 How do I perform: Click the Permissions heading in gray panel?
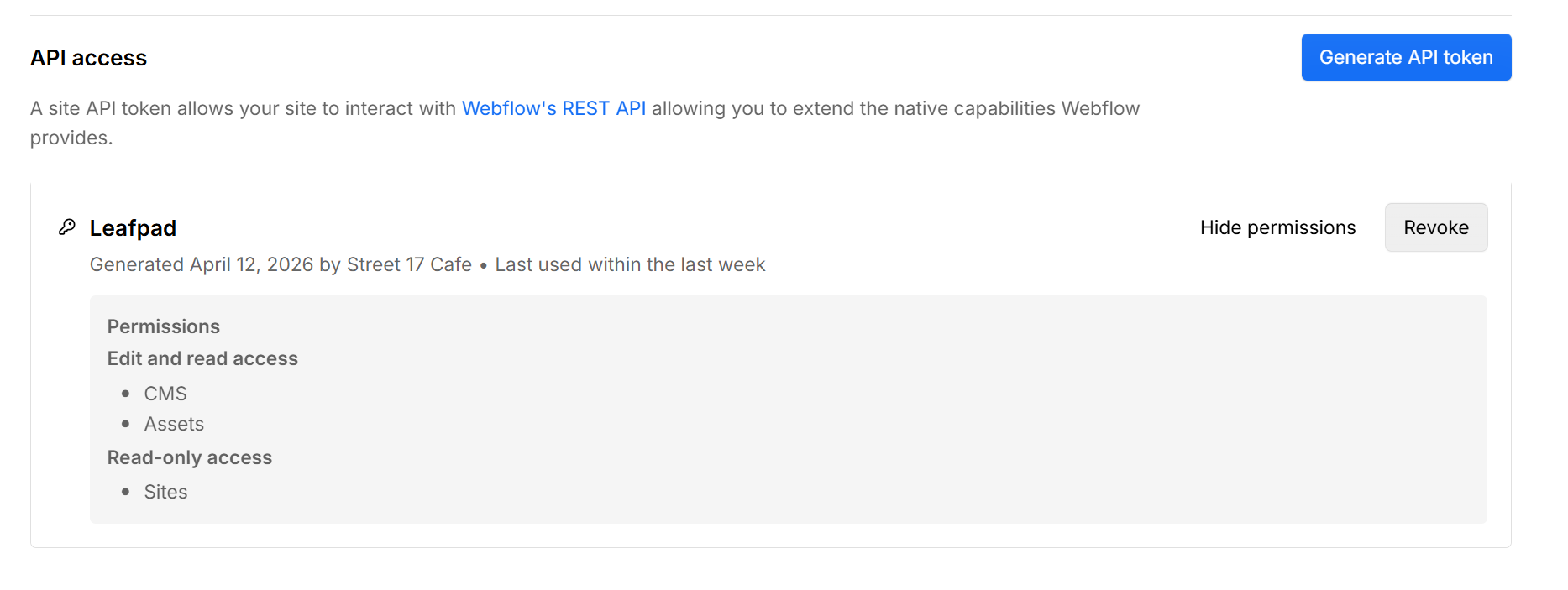tap(164, 326)
